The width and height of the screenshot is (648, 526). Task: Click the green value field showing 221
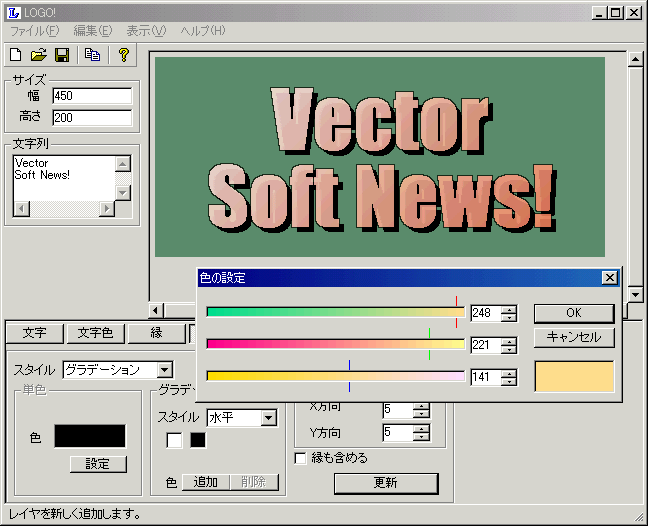486,345
